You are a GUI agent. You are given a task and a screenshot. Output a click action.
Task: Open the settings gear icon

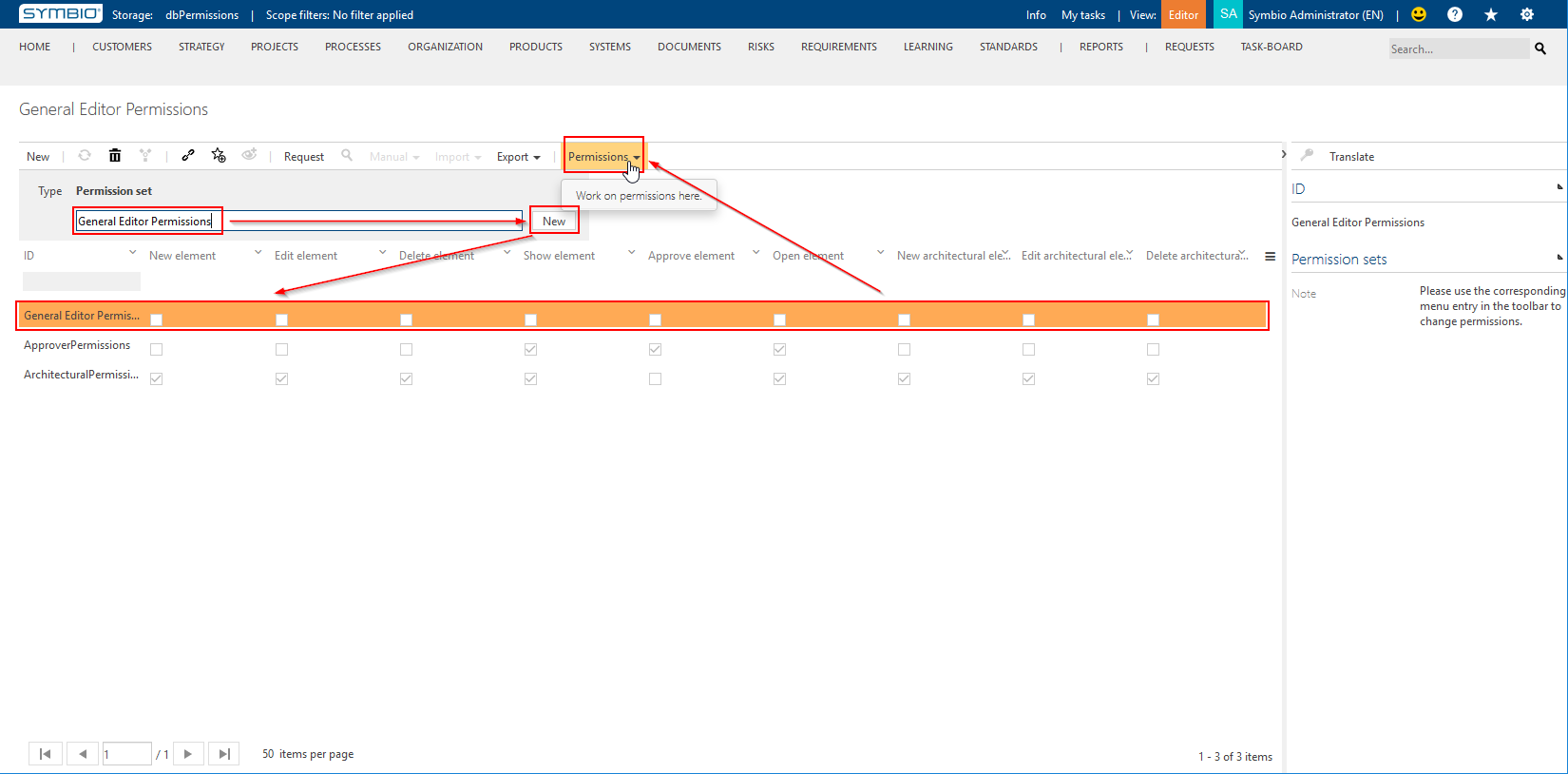click(1527, 14)
